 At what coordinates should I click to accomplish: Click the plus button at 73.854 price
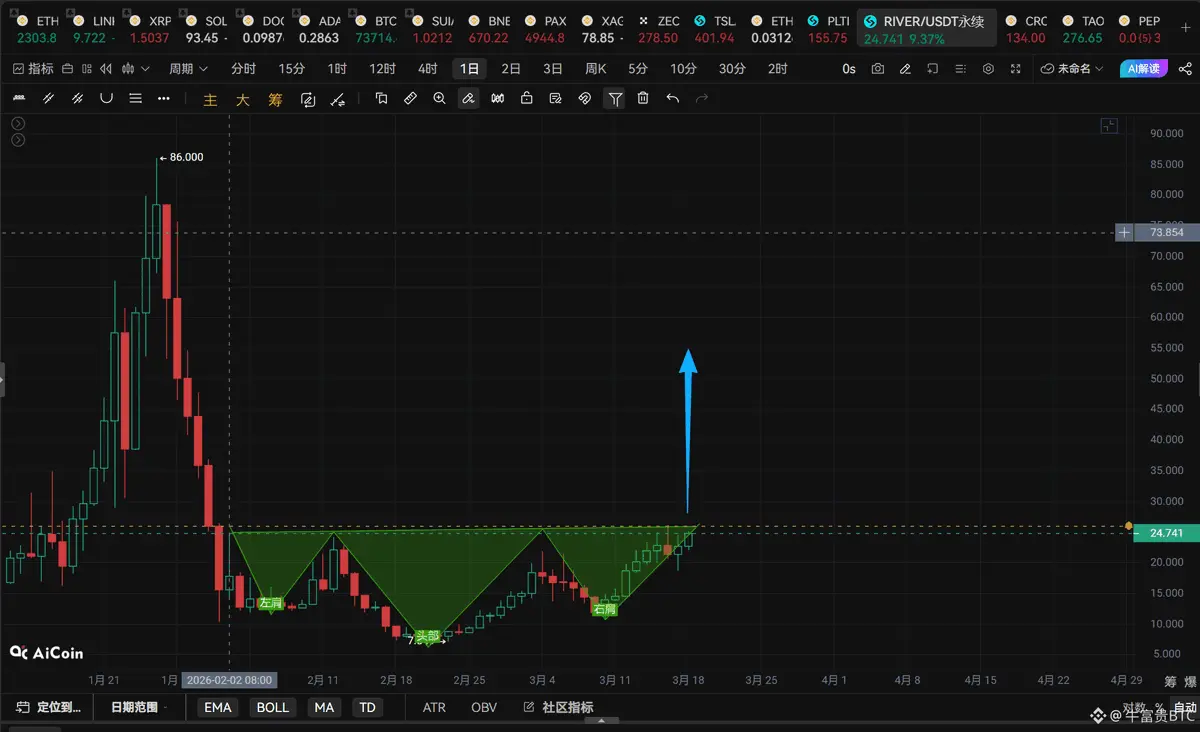click(1125, 232)
